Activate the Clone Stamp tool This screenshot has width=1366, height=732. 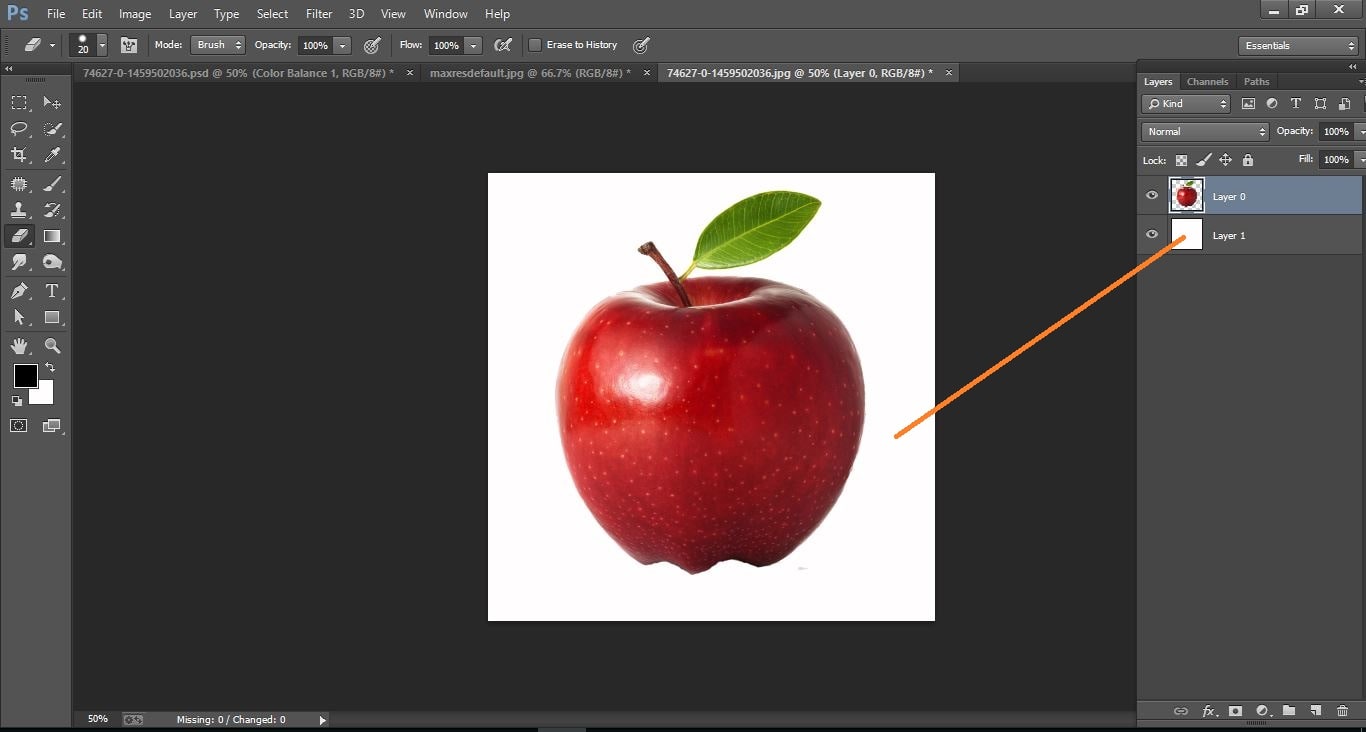click(18, 210)
